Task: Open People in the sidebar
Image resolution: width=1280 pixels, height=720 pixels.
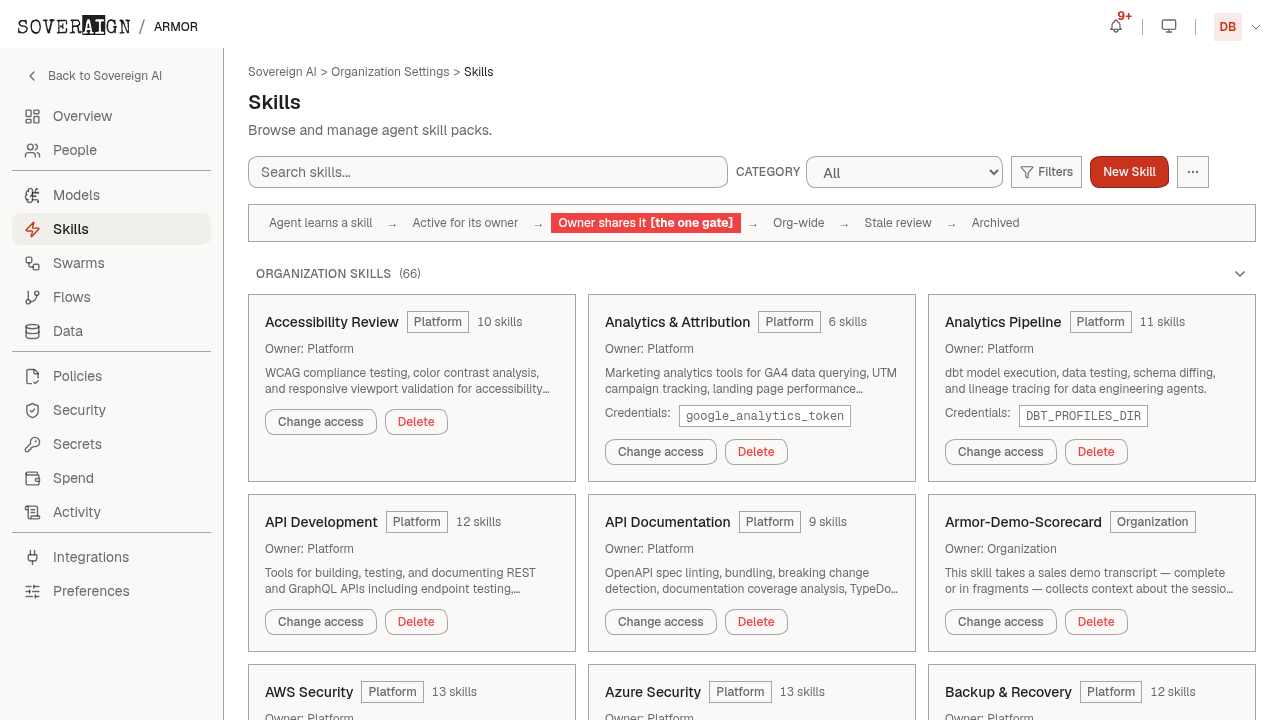Action: tap(112, 150)
